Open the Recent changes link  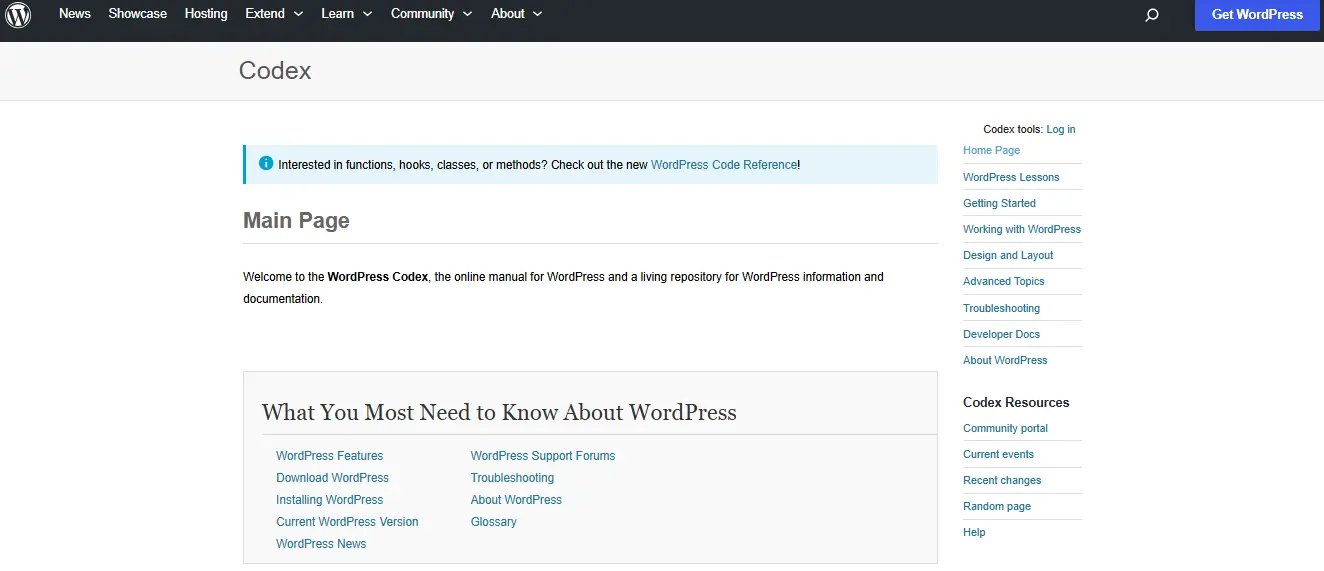(1002, 480)
